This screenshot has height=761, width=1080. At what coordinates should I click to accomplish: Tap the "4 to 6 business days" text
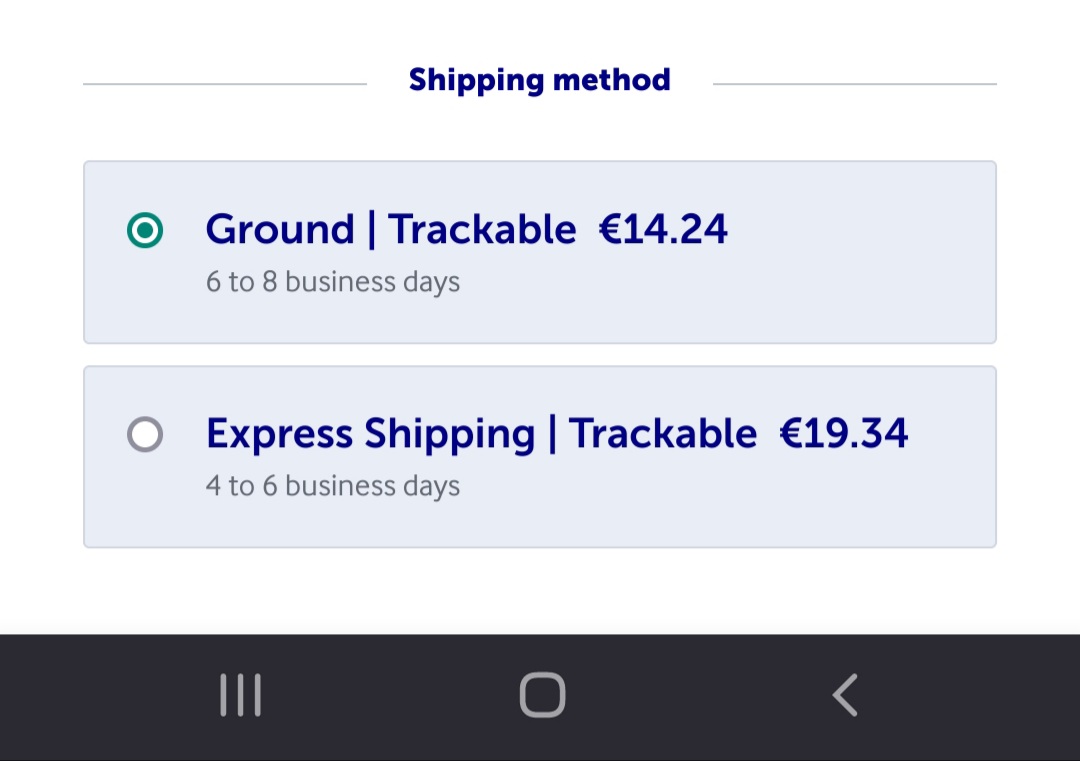pos(333,486)
